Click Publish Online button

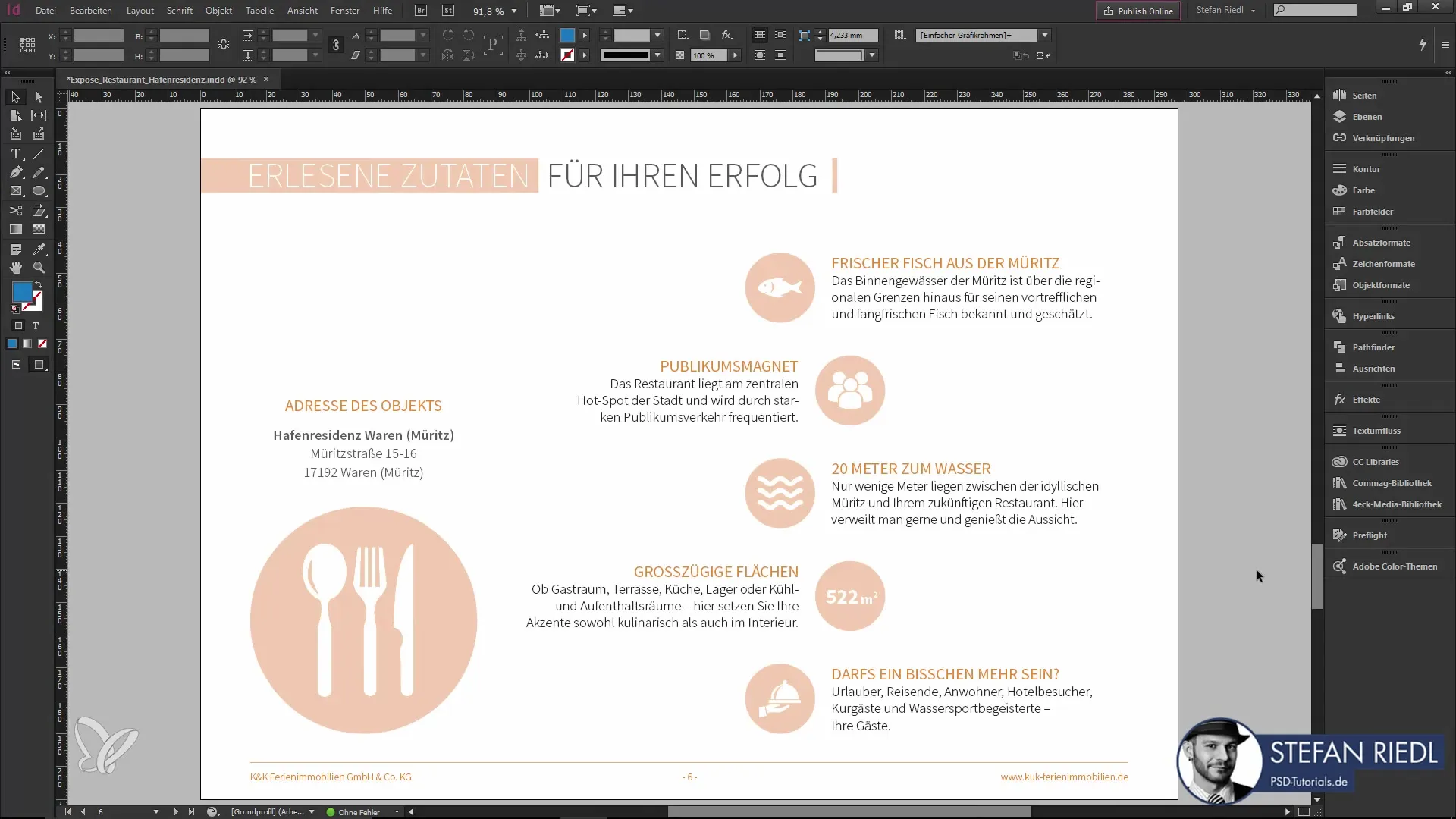(x=1138, y=11)
